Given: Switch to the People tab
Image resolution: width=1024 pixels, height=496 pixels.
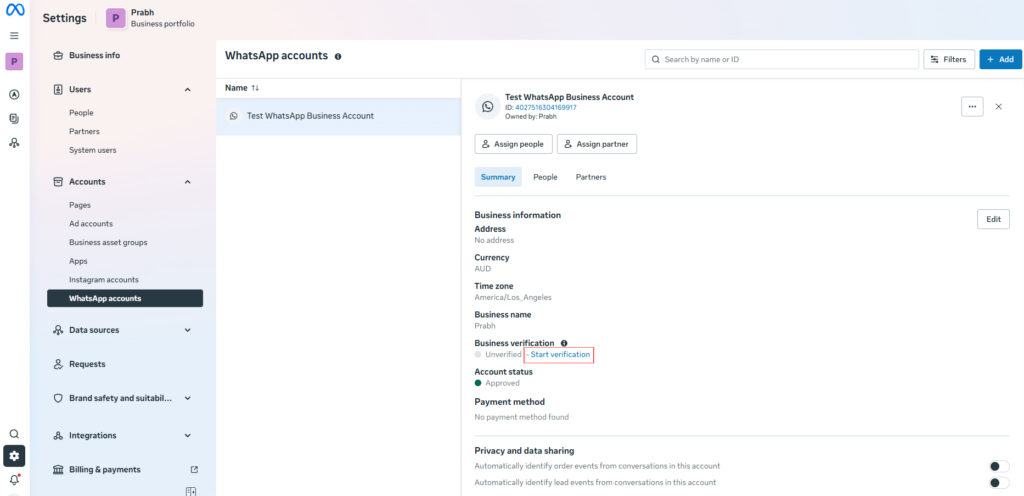Looking at the screenshot, I should [545, 177].
